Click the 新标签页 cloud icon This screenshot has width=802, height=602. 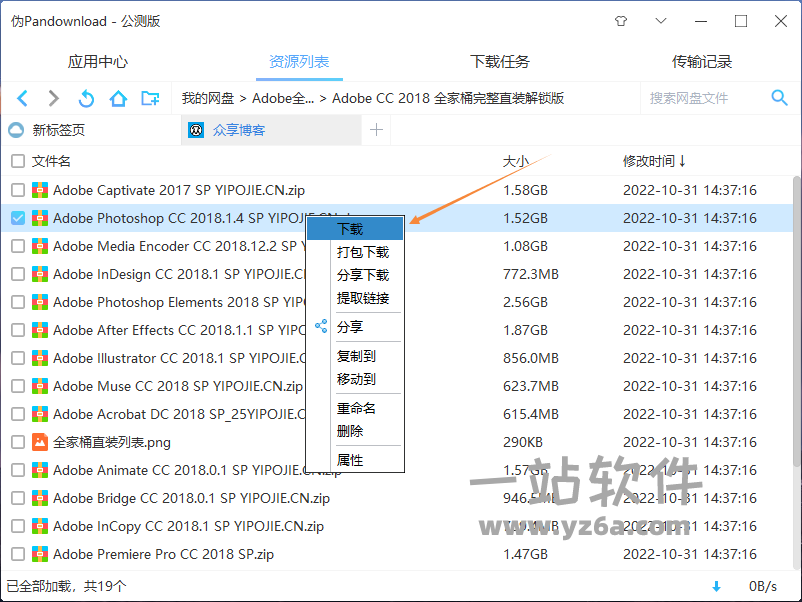click(16, 130)
